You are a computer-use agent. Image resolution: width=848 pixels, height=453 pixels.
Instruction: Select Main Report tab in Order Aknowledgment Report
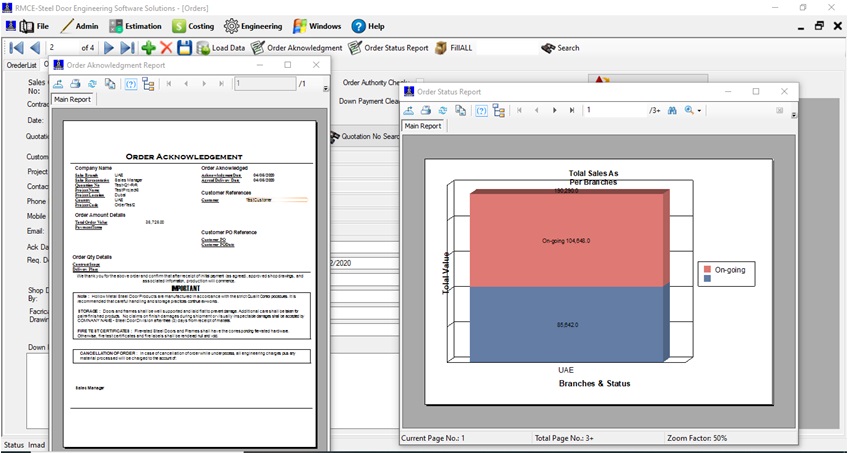click(72, 99)
